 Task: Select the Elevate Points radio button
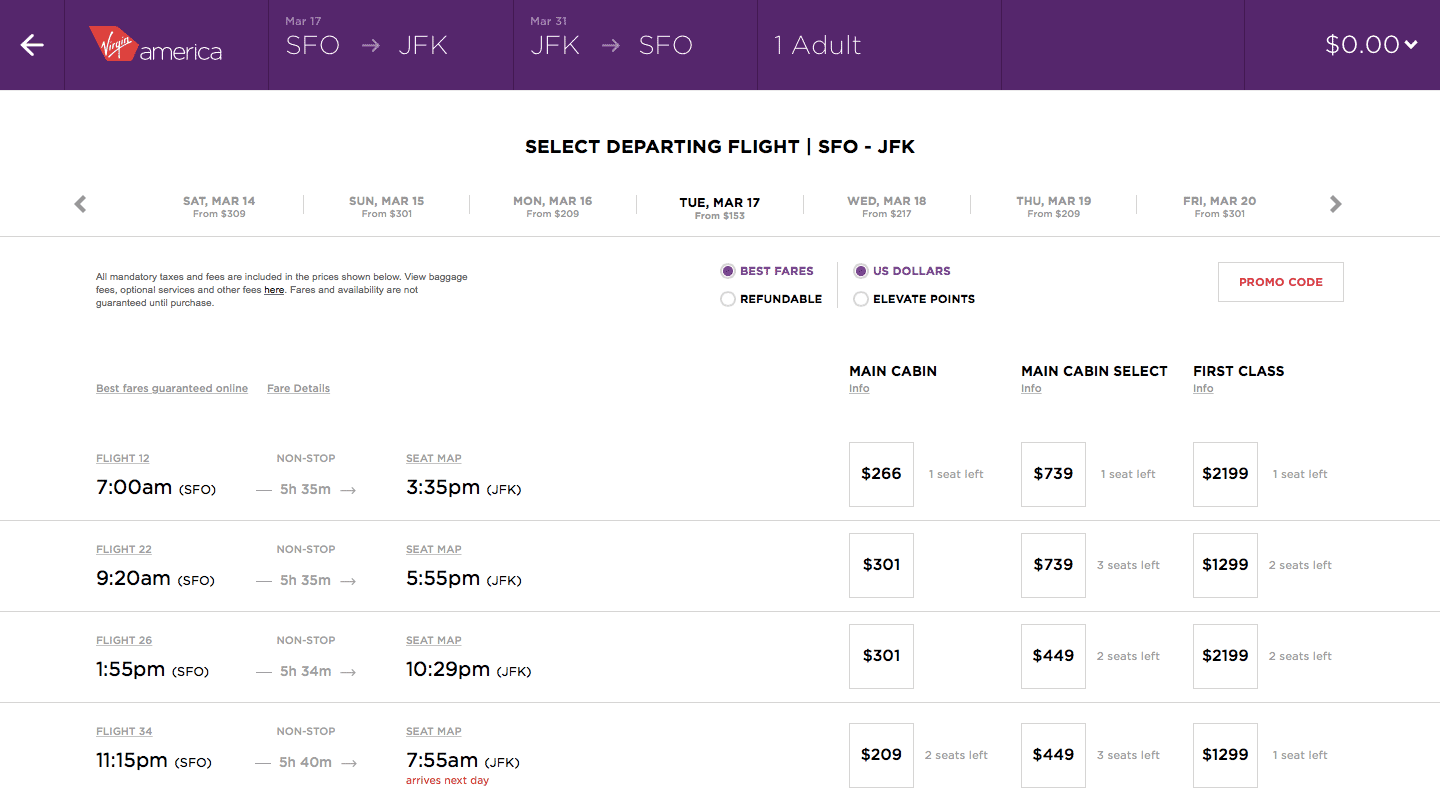click(x=861, y=299)
